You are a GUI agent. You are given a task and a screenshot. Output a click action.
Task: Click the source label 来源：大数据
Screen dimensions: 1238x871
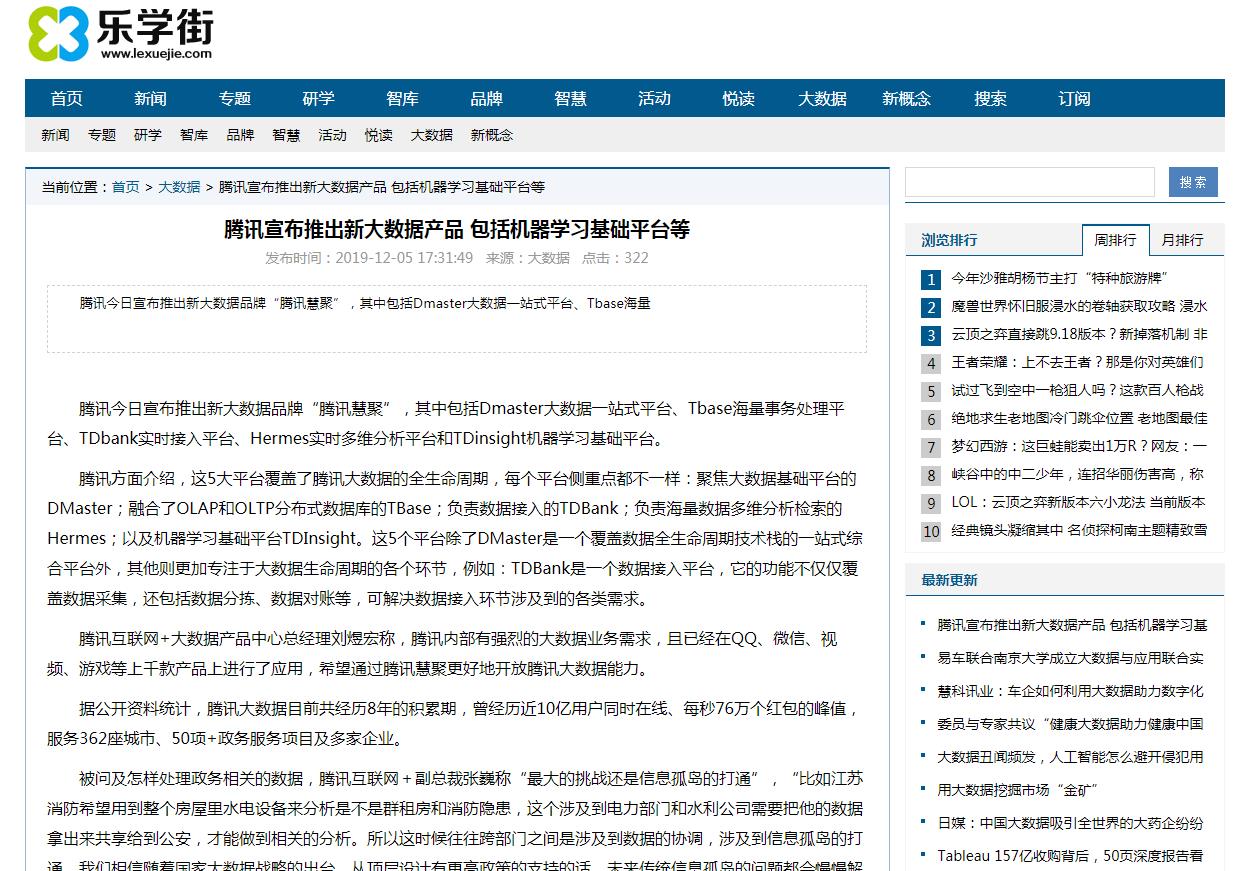pyautogui.click(x=528, y=258)
